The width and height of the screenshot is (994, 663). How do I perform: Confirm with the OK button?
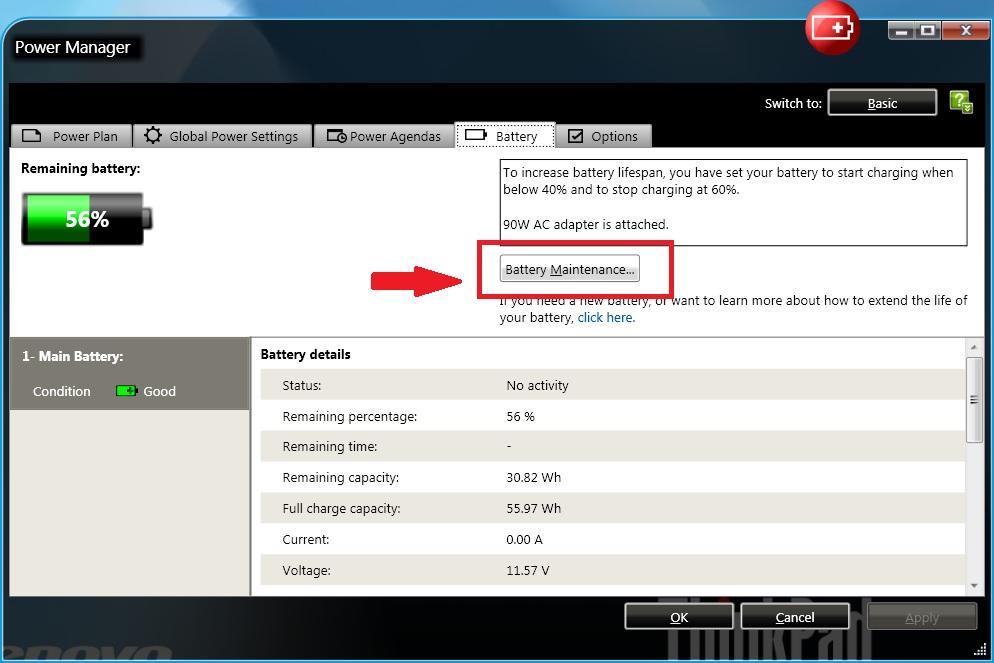point(679,617)
